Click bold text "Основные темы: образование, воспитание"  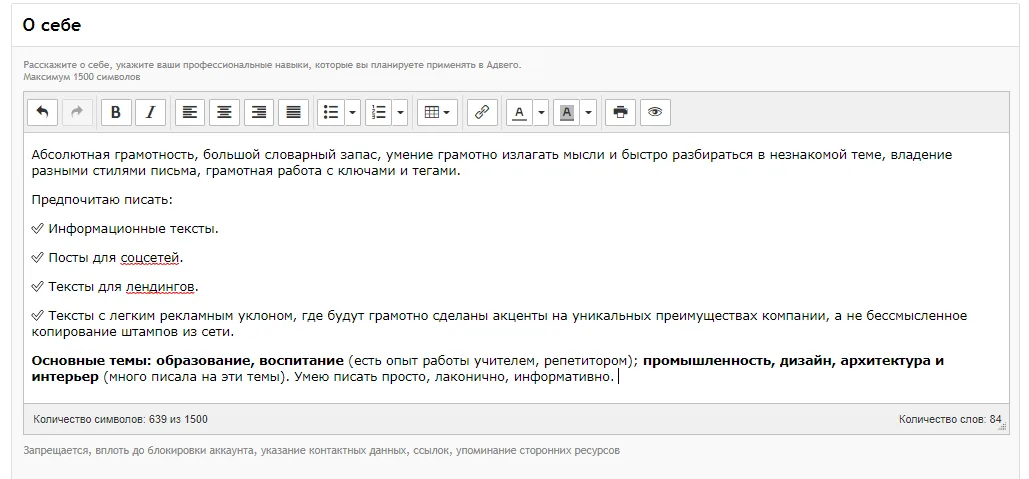click(188, 361)
